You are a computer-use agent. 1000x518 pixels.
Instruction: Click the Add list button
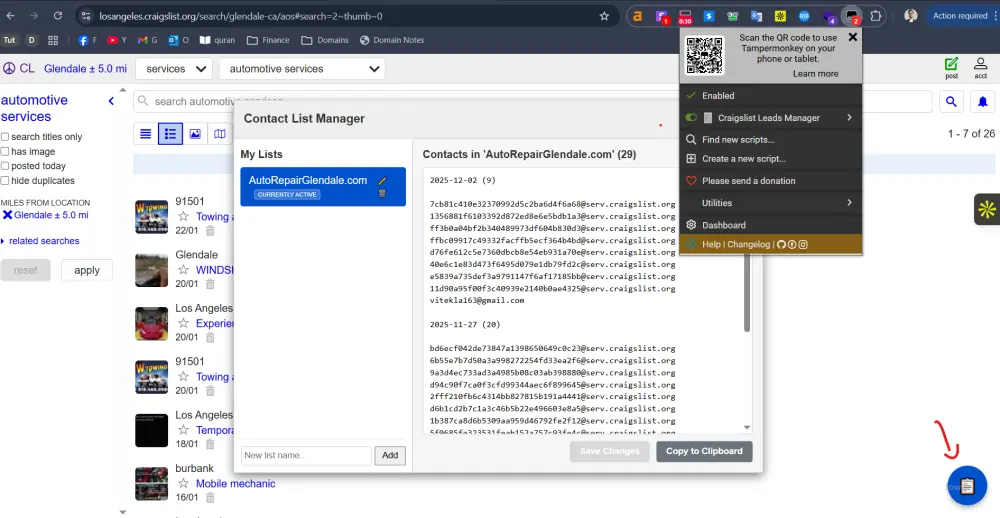click(390, 455)
